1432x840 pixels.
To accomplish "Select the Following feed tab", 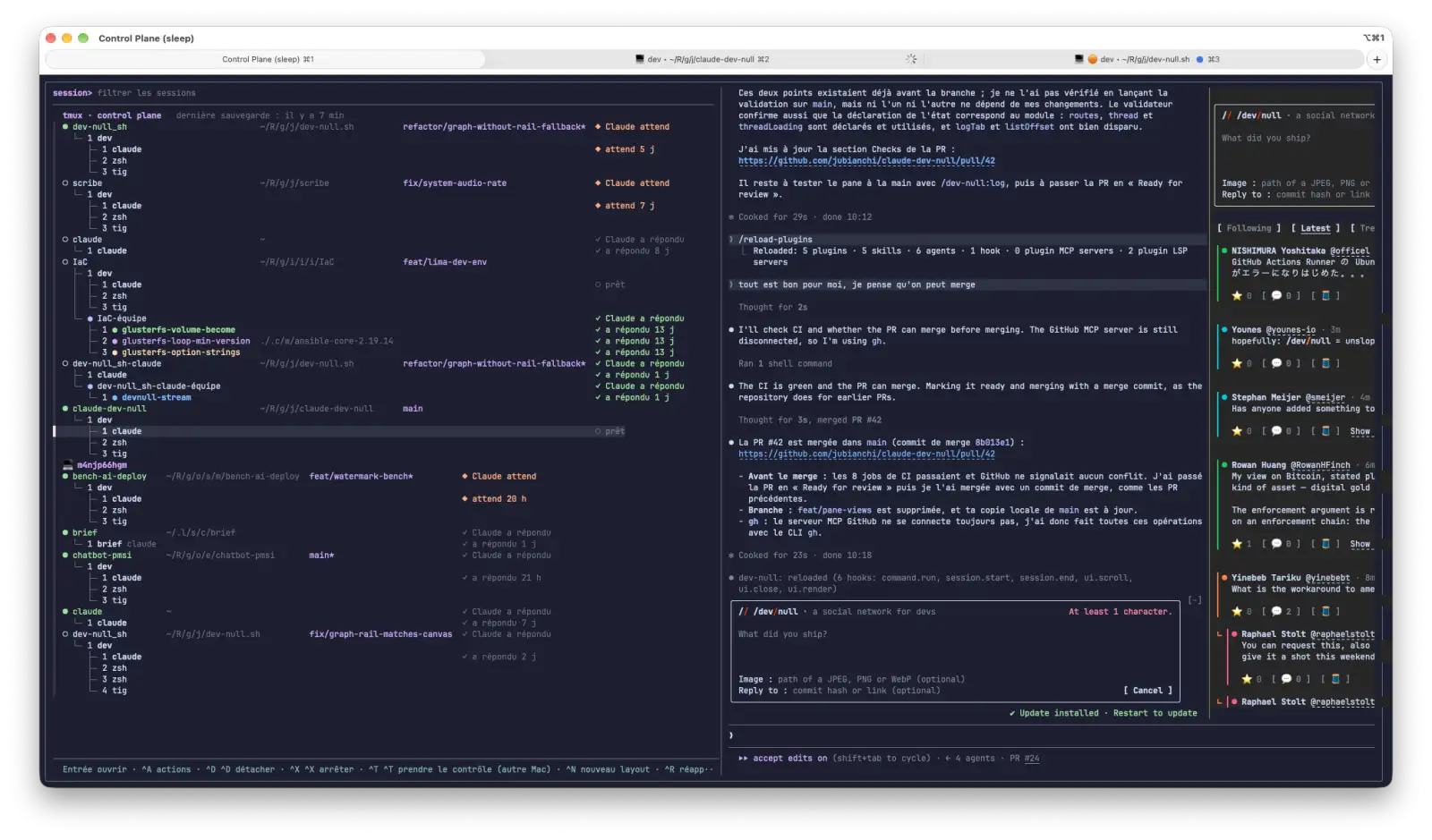I will [1249, 228].
